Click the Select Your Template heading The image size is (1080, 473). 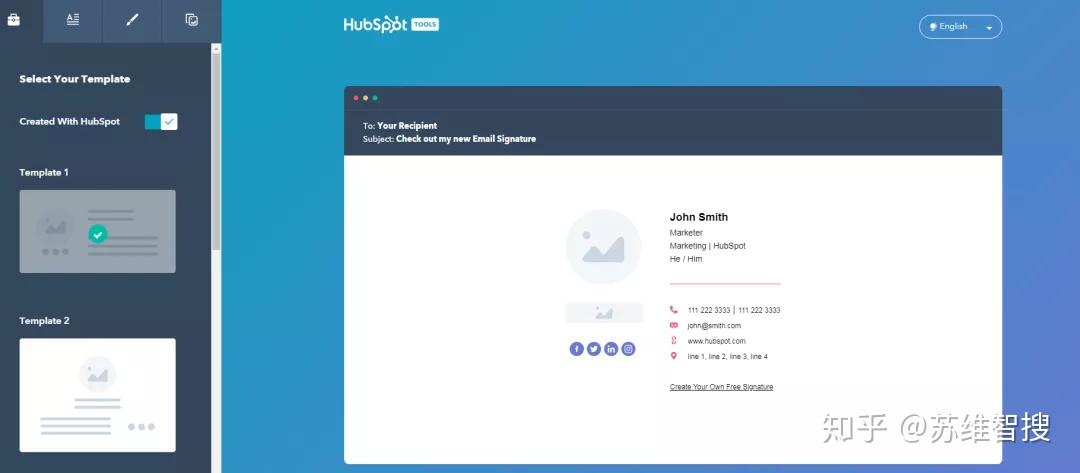[x=74, y=79]
